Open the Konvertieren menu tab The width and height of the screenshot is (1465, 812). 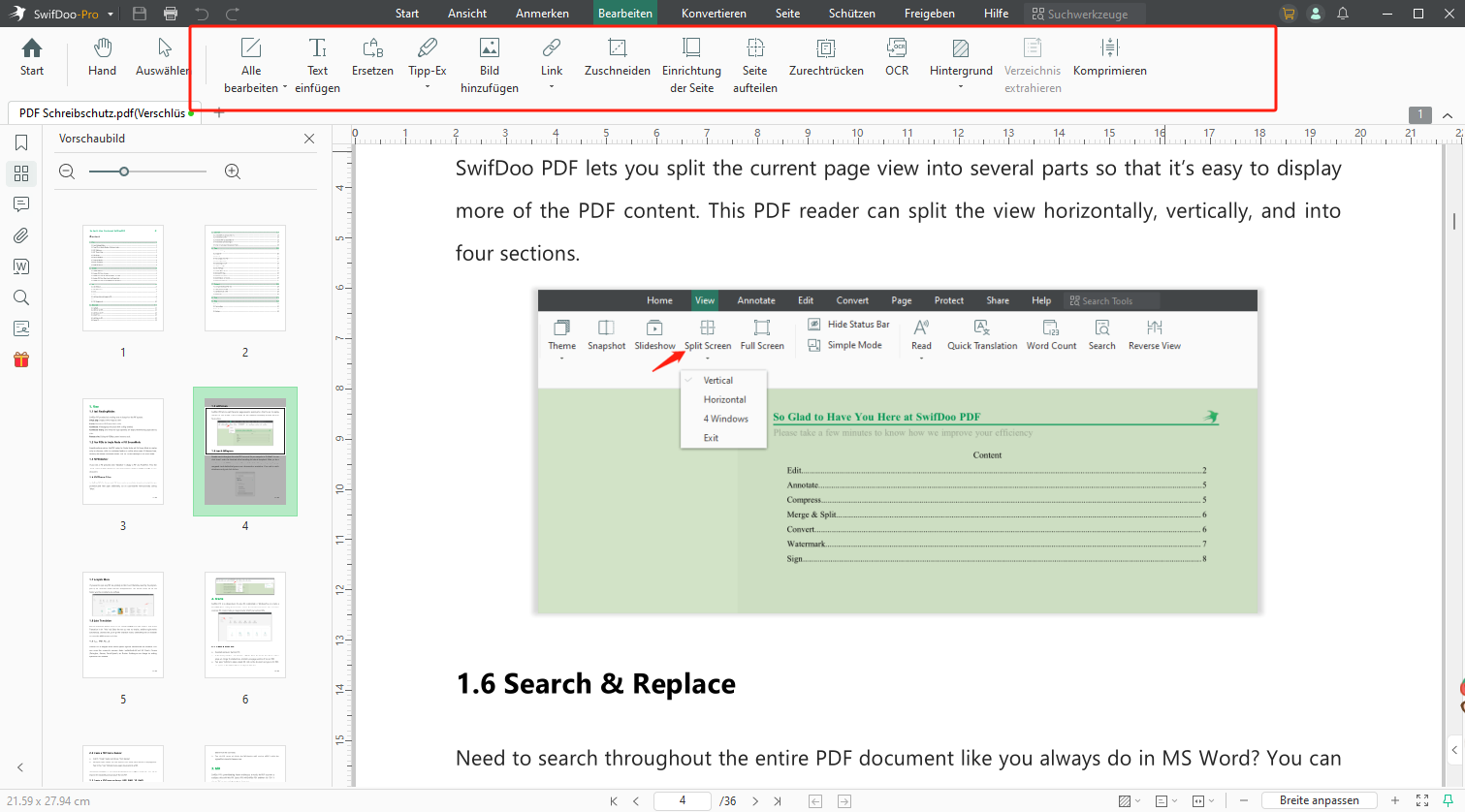(x=714, y=14)
